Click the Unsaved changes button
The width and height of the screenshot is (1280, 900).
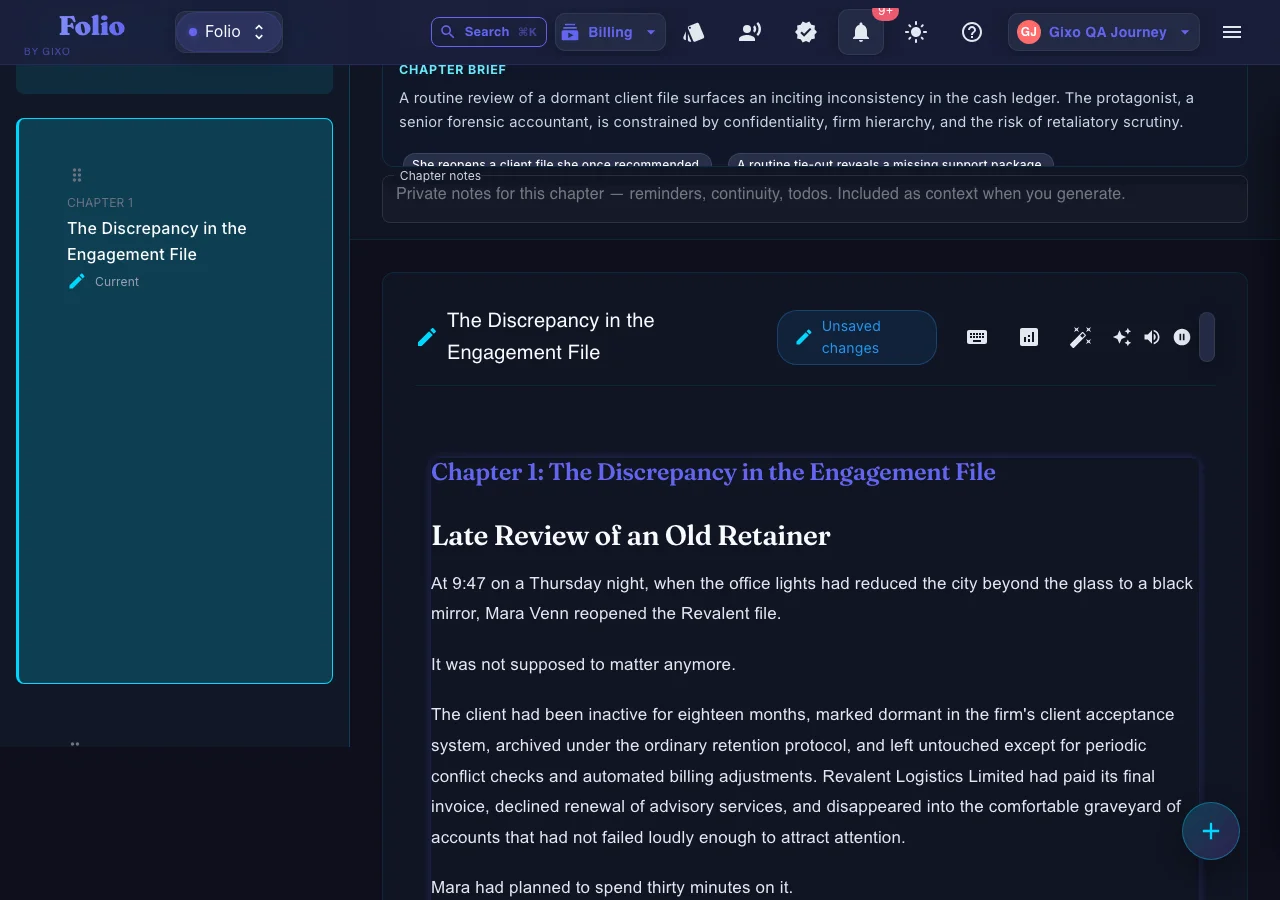click(x=857, y=337)
